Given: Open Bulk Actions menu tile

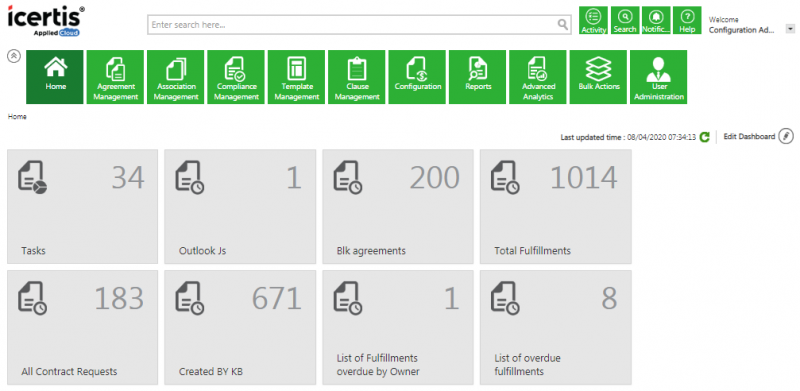Looking at the screenshot, I should click(x=598, y=77).
